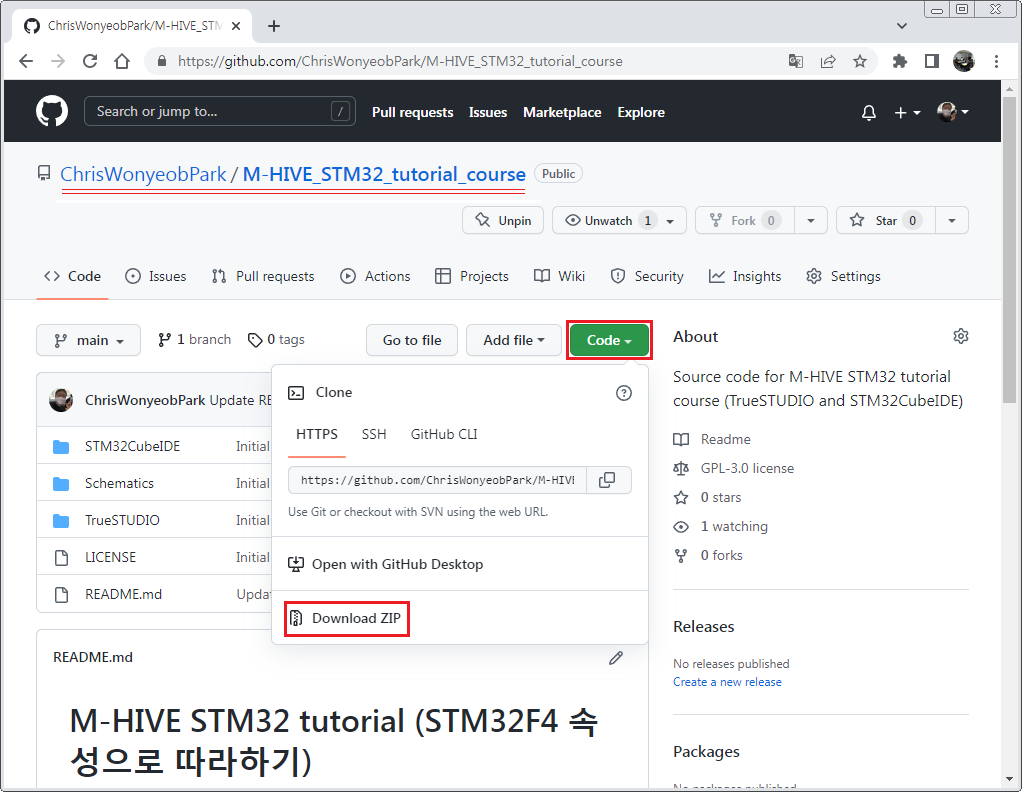
Task: Click the translate page icon in address bar
Action: click(x=795, y=61)
